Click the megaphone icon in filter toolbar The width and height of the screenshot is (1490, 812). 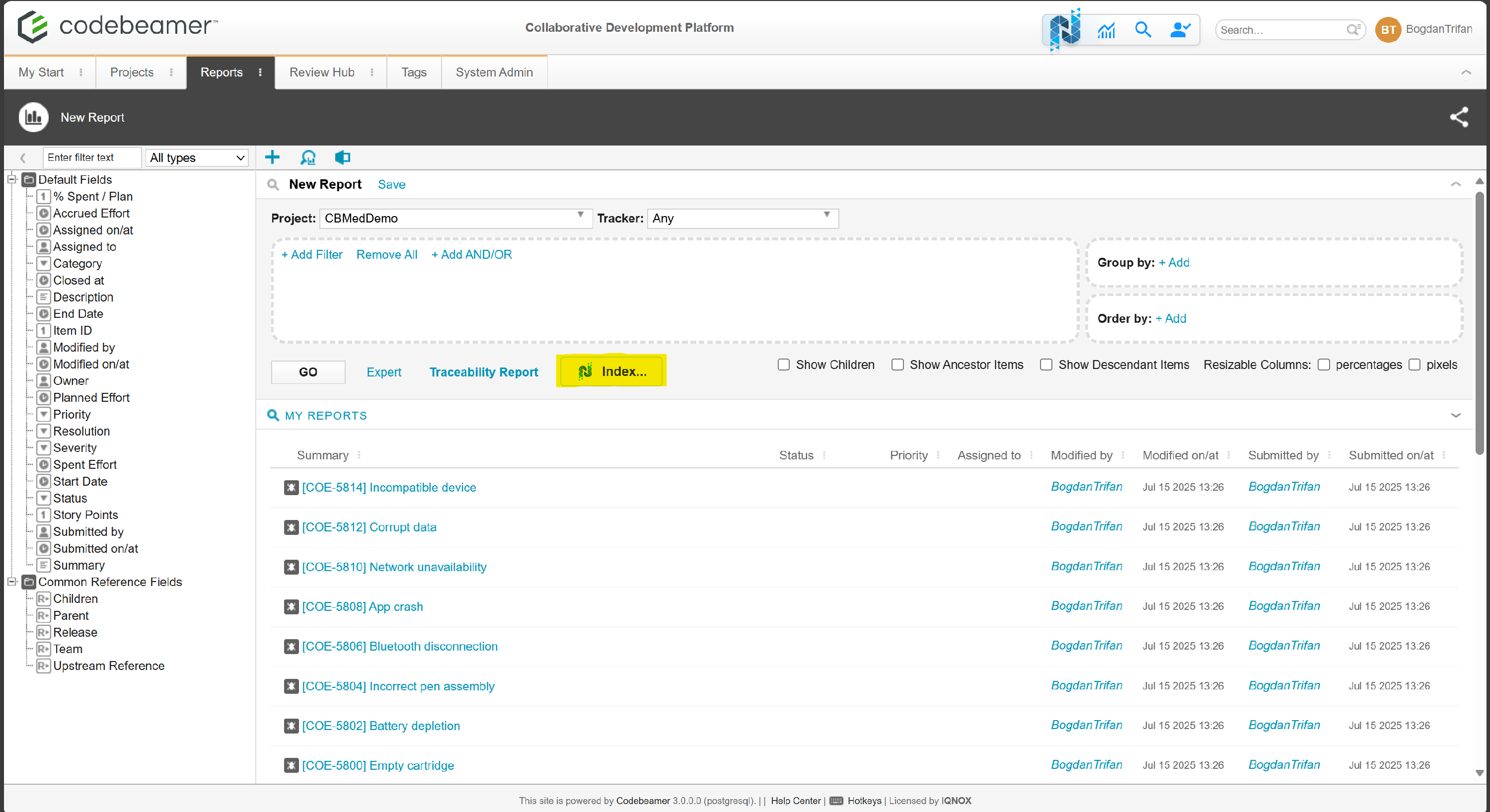coord(342,157)
